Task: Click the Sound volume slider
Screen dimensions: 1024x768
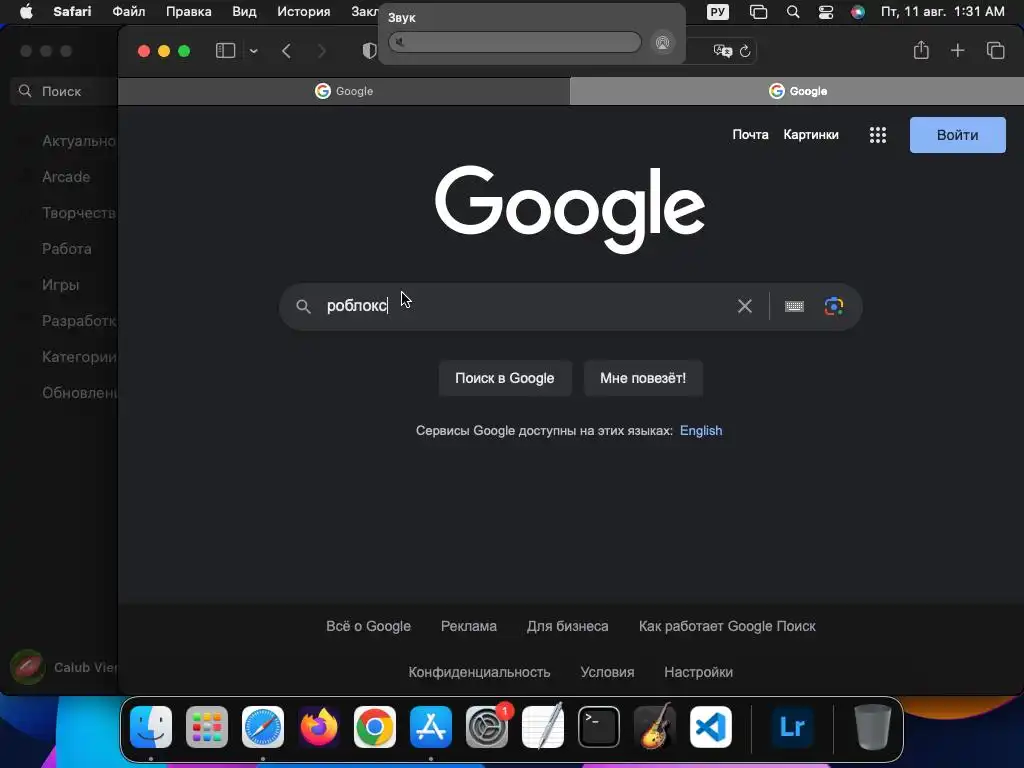Action: 515,42
